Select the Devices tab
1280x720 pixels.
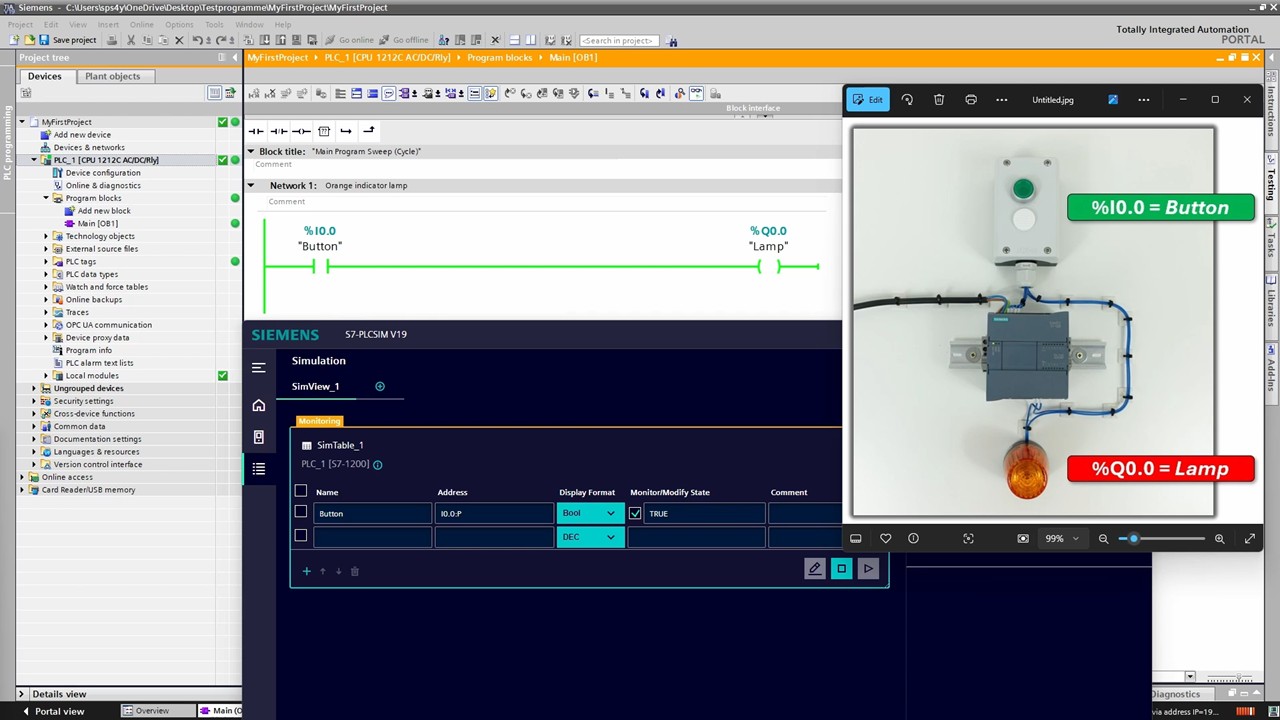click(44, 76)
